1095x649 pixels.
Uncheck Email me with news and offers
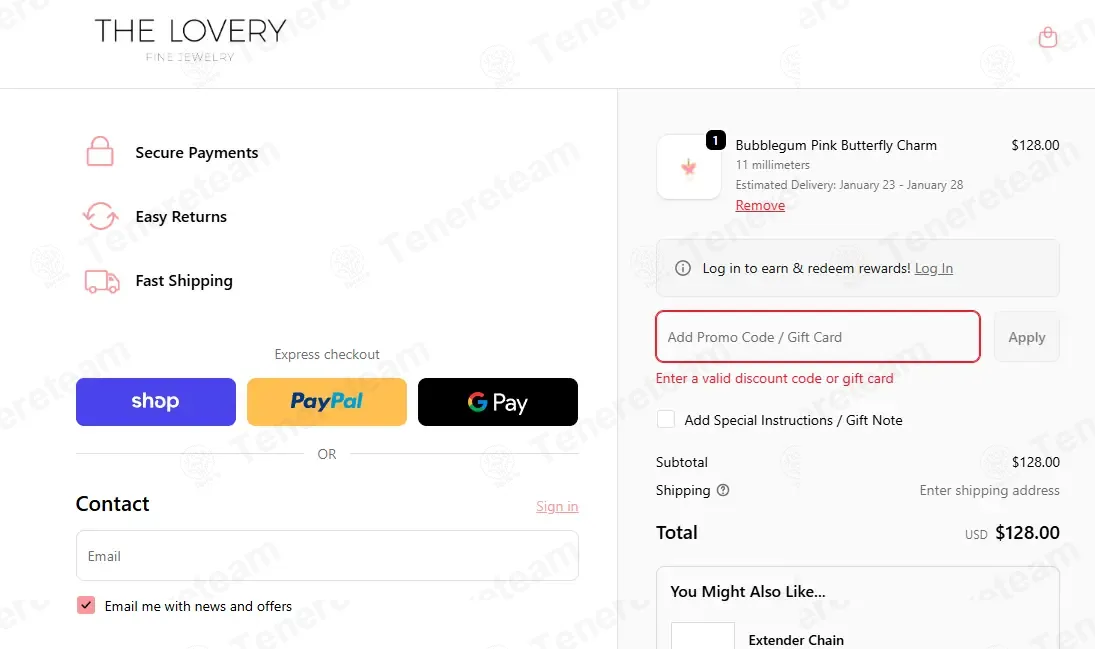click(x=86, y=605)
